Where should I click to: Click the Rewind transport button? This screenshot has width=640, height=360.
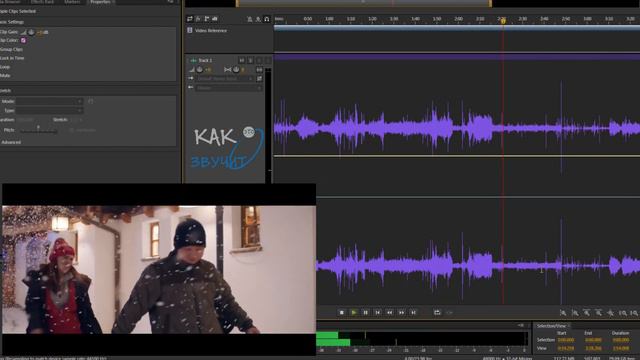coord(389,312)
